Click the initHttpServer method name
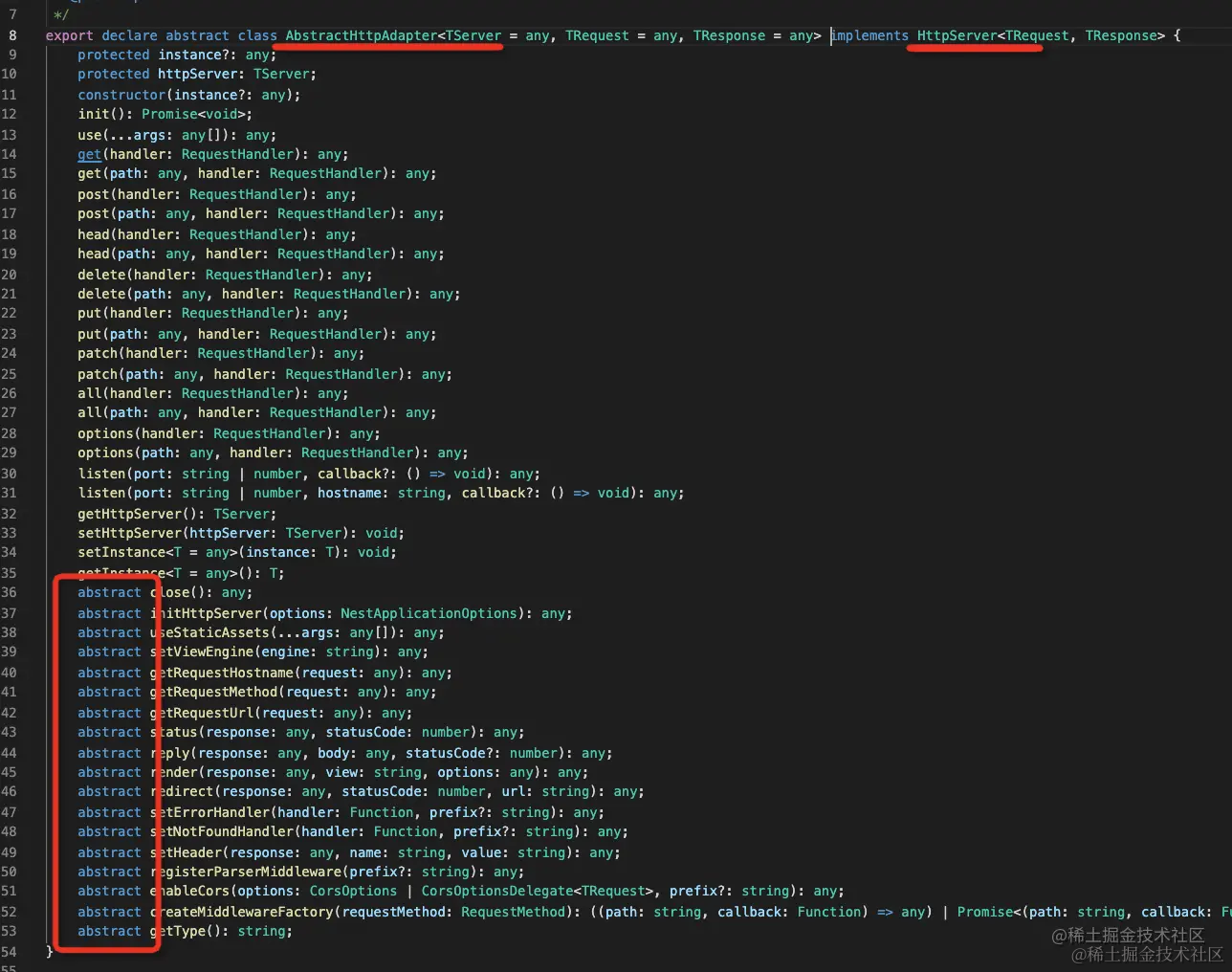Image resolution: width=1232 pixels, height=972 pixels. [206, 613]
